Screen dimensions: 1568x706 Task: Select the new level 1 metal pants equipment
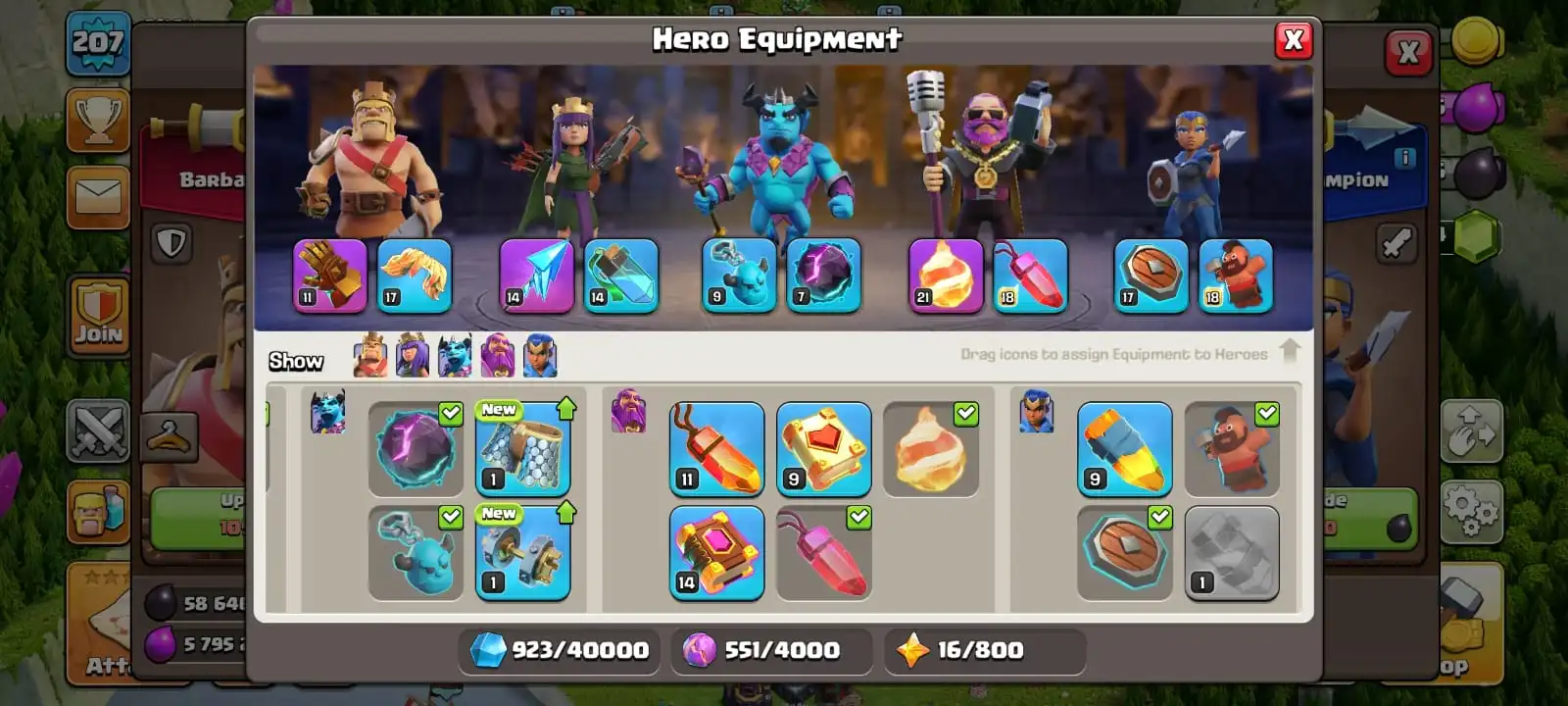click(x=523, y=449)
